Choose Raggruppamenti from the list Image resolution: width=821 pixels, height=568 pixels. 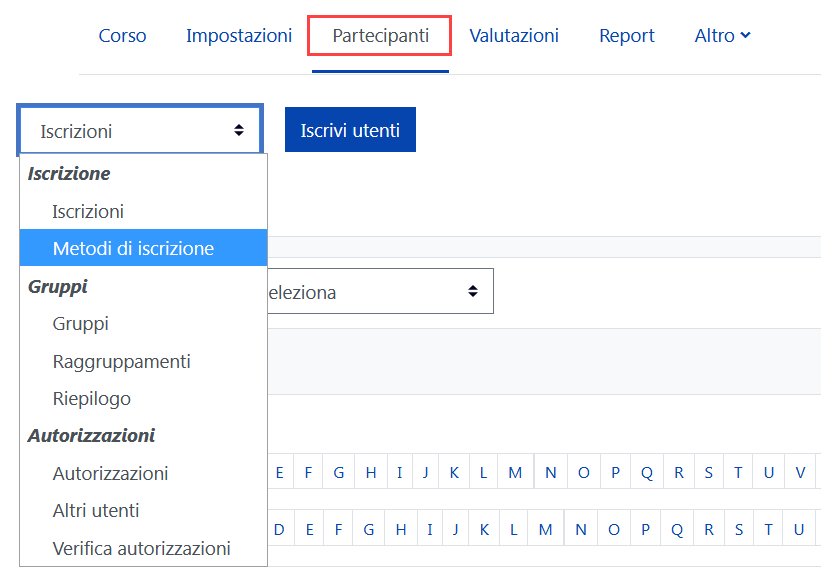(x=143, y=361)
